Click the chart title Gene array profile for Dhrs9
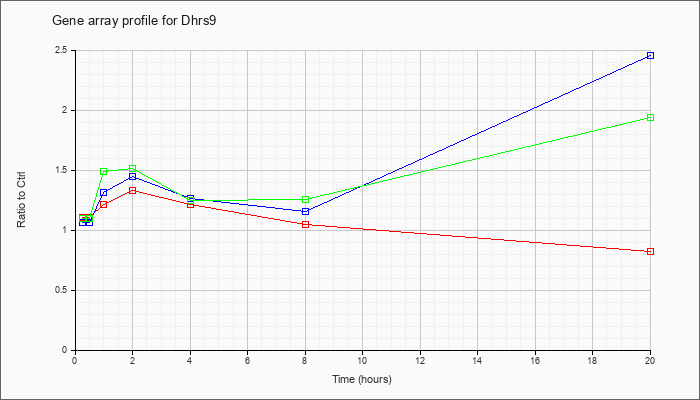The image size is (700, 400). tap(134, 21)
